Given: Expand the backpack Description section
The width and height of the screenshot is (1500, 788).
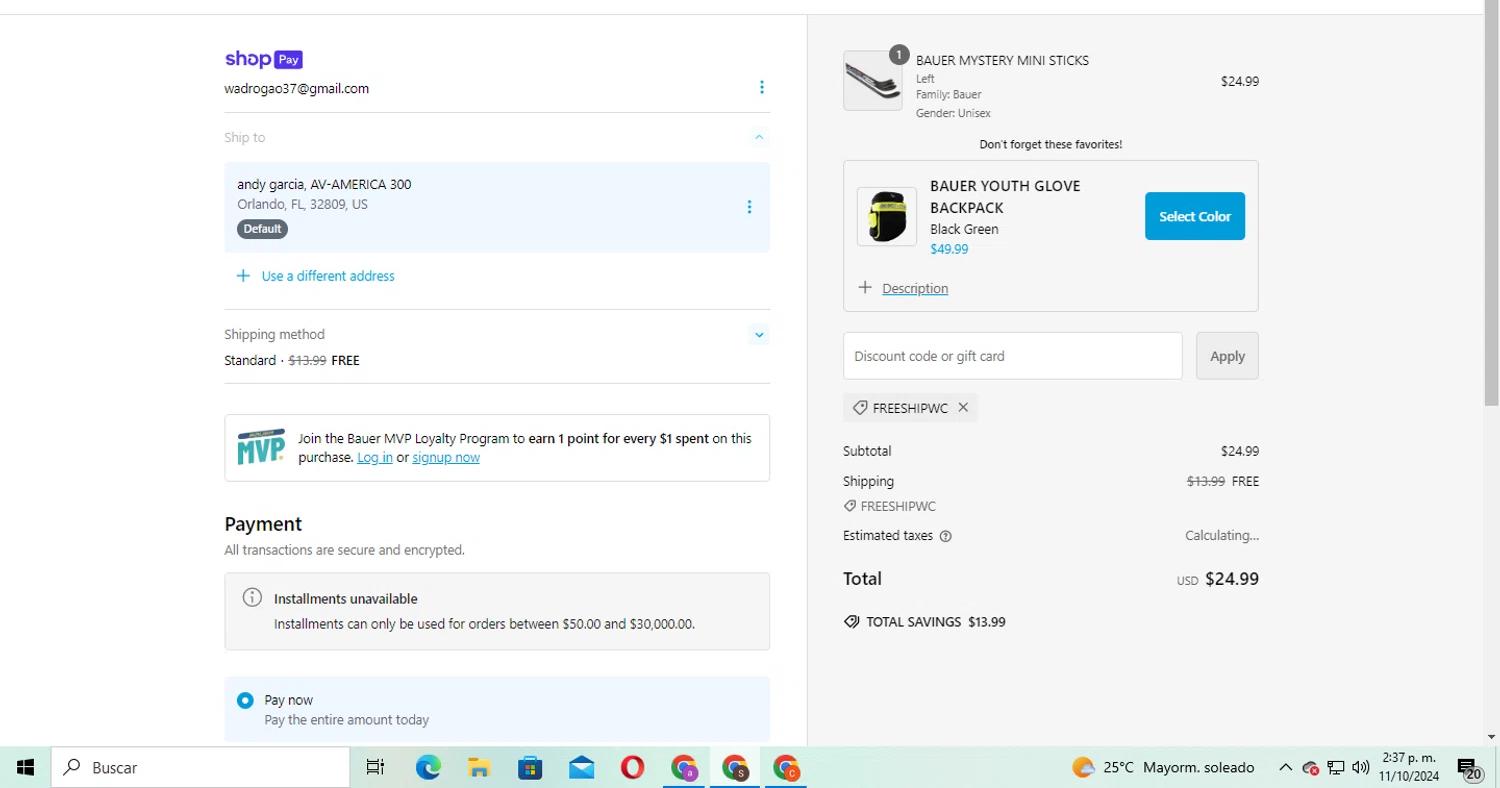Looking at the screenshot, I should point(914,289).
